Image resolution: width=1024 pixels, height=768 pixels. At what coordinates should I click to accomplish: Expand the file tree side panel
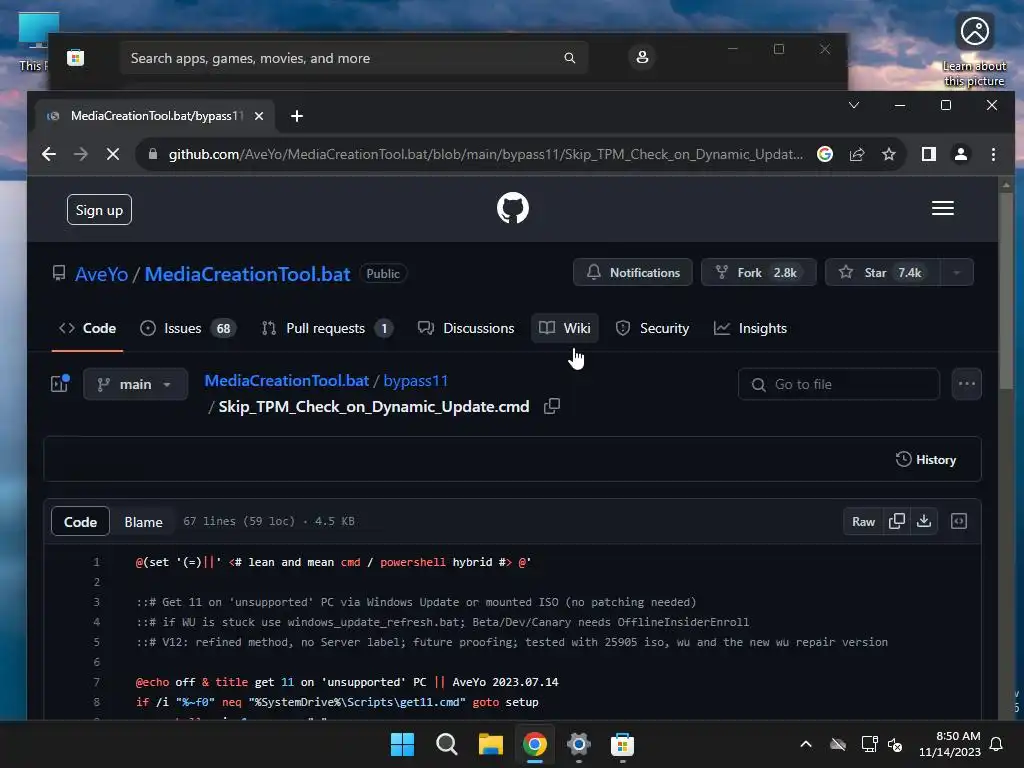(60, 384)
